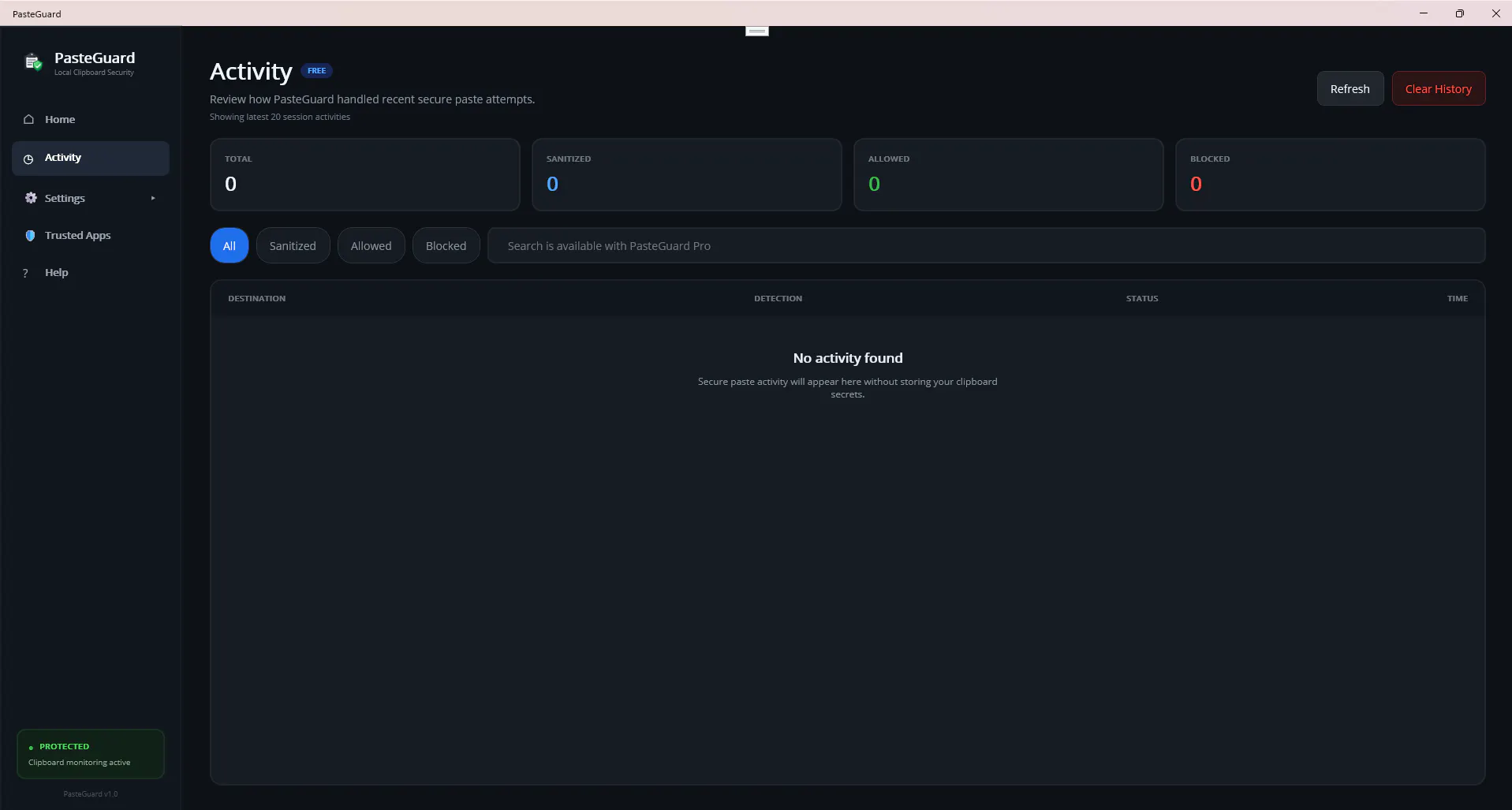Click the BLOCKED count card
1512x810 pixels.
pyautogui.click(x=1331, y=174)
